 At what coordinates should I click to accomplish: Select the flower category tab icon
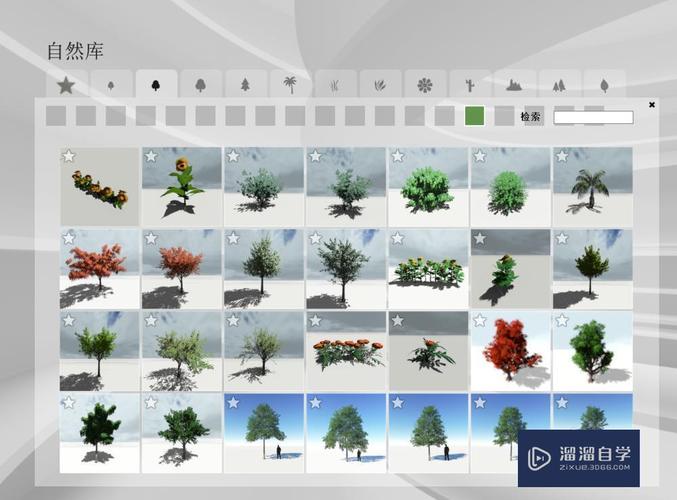pyautogui.click(x=425, y=85)
